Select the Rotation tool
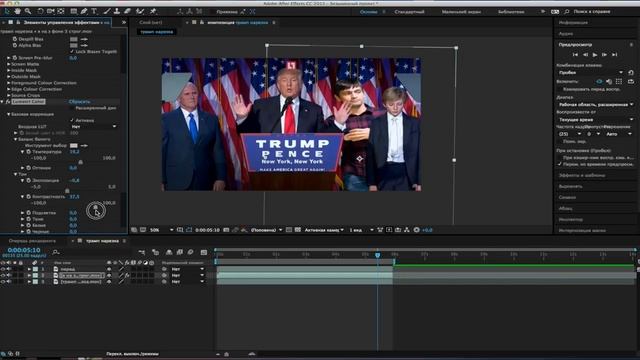The width and height of the screenshot is (640, 360). (x=40, y=11)
